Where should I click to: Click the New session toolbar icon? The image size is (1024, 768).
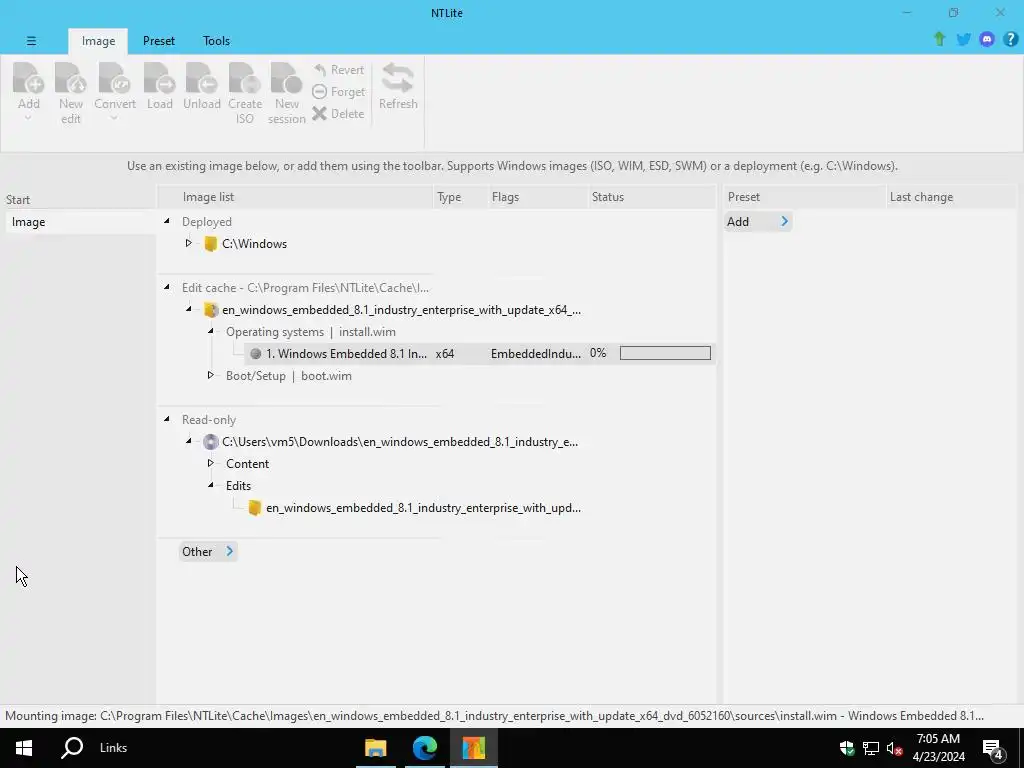pyautogui.click(x=287, y=78)
